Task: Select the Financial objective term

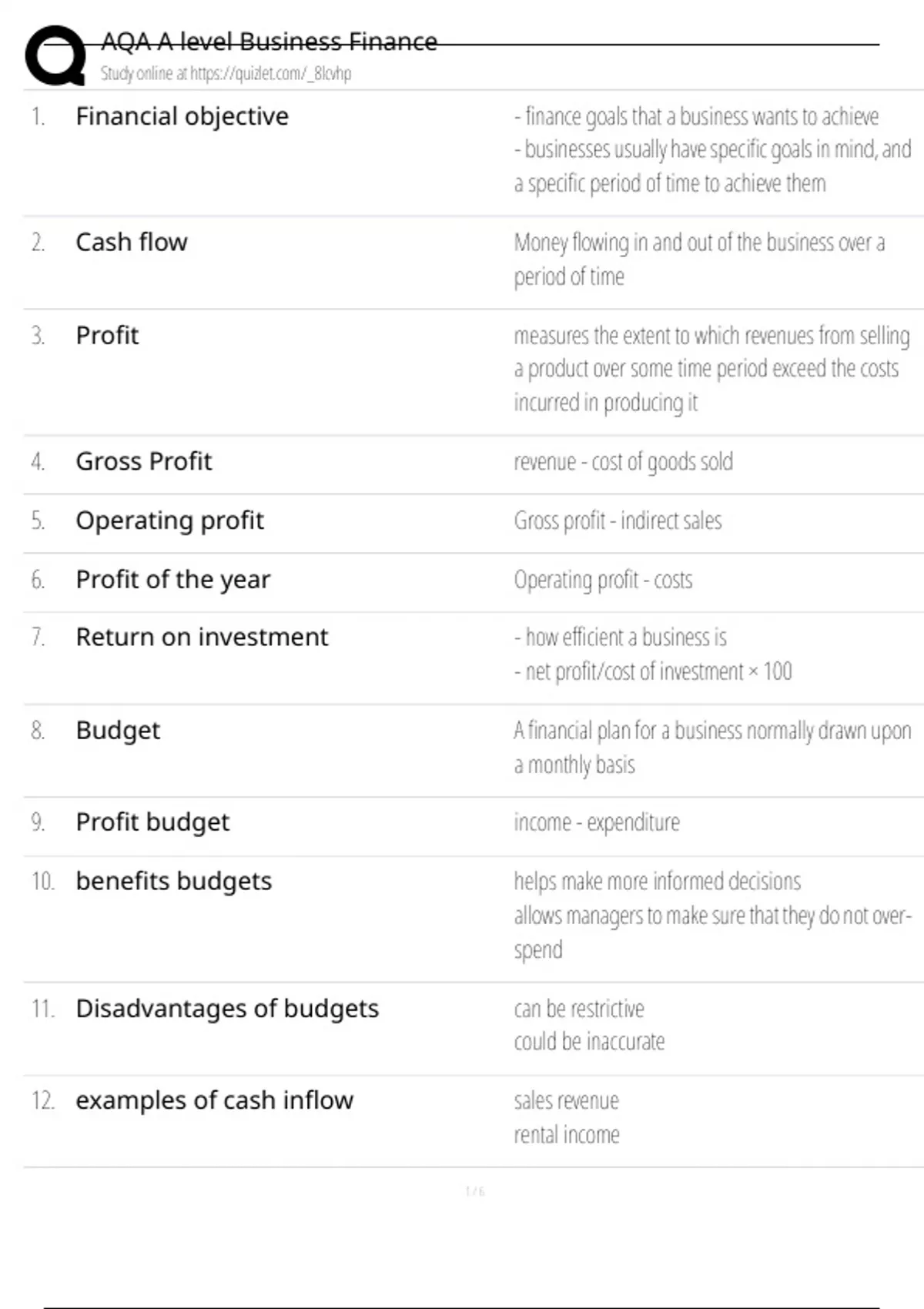Action: pos(182,116)
